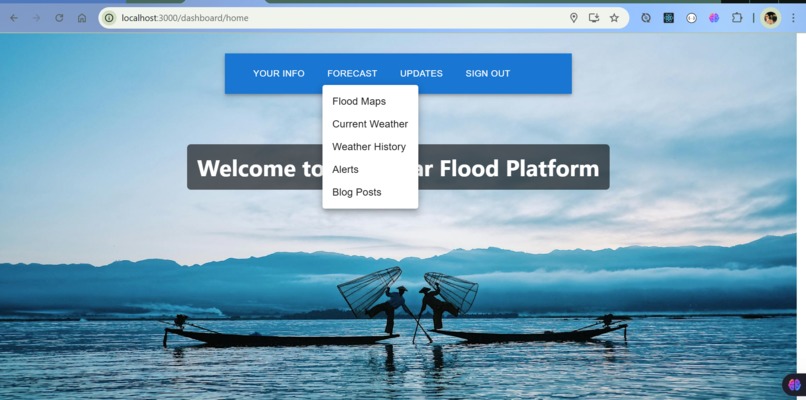The width and height of the screenshot is (806, 400).
Task: Open the Chrome three-dot menu
Action: point(793,18)
